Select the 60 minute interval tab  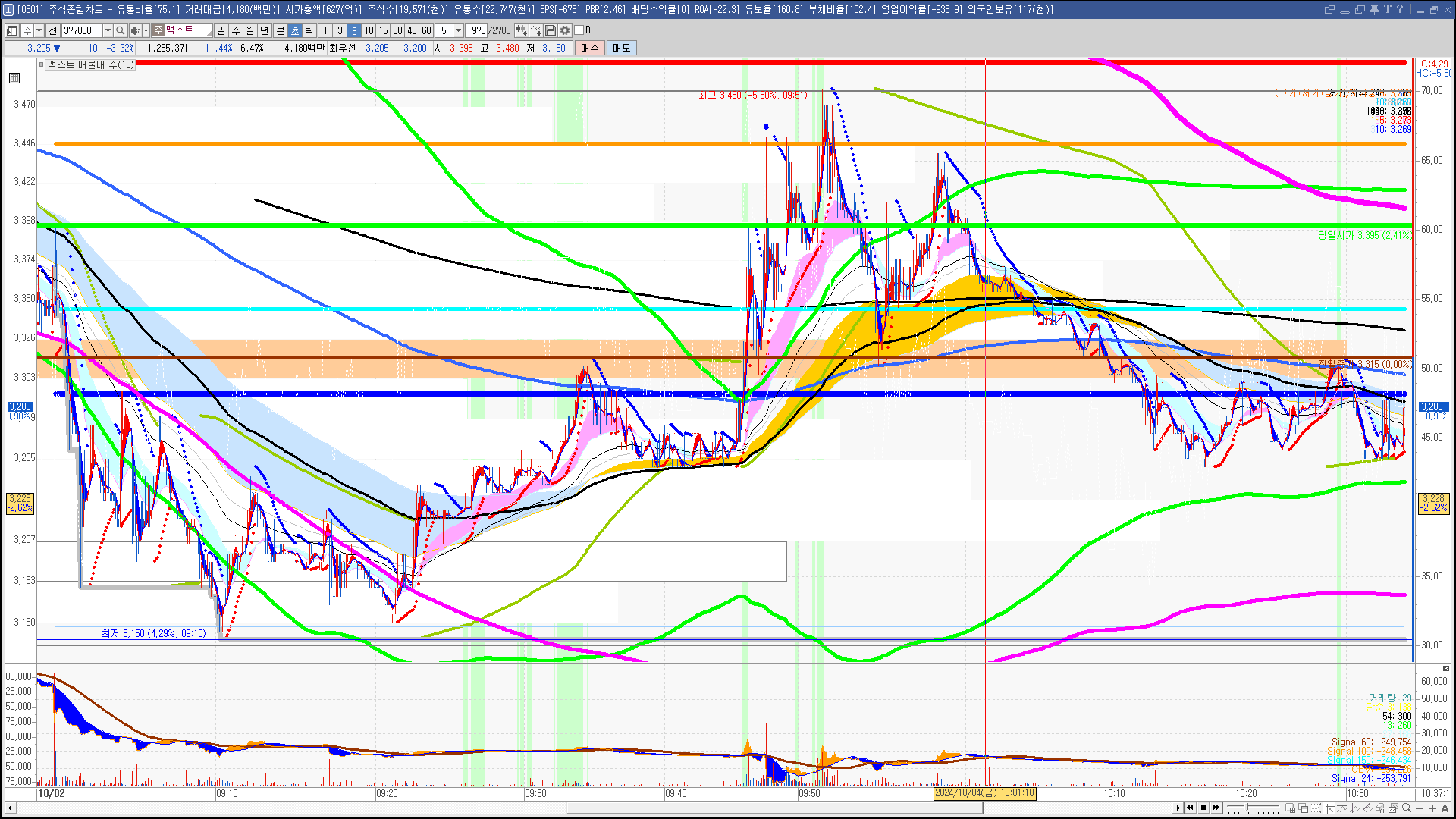426,30
